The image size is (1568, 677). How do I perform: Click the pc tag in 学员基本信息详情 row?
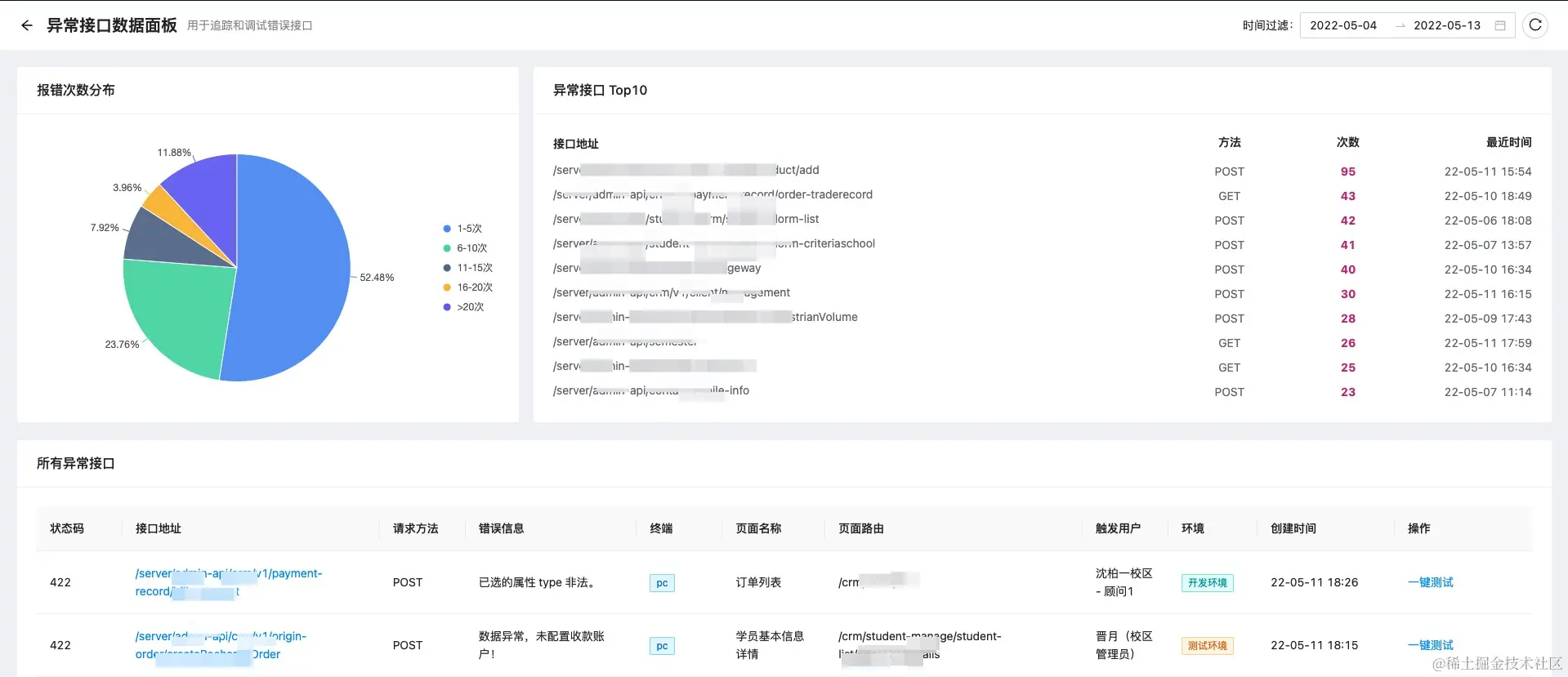click(x=662, y=646)
